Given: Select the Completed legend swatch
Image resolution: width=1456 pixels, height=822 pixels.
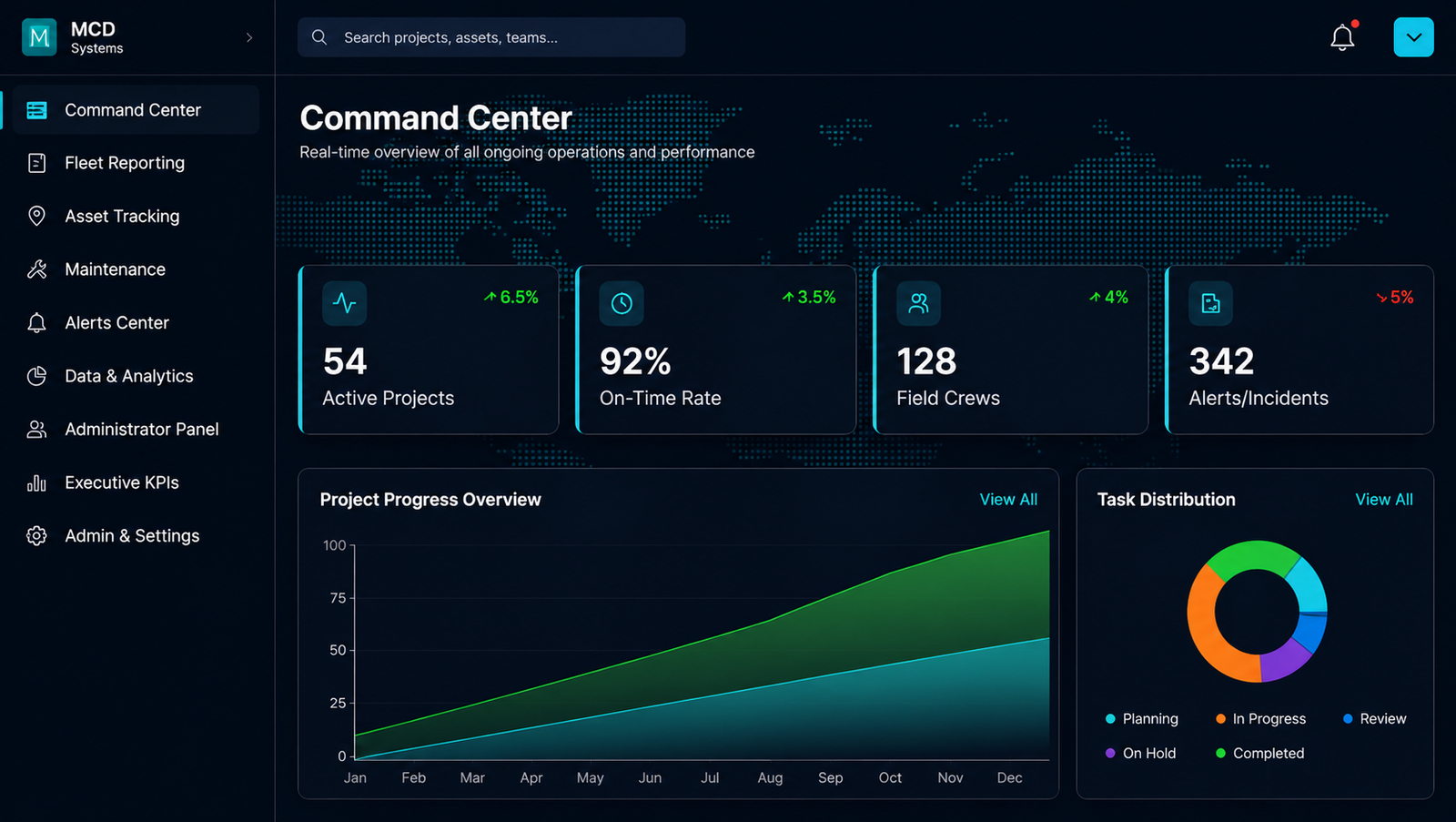Looking at the screenshot, I should pyautogui.click(x=1220, y=754).
